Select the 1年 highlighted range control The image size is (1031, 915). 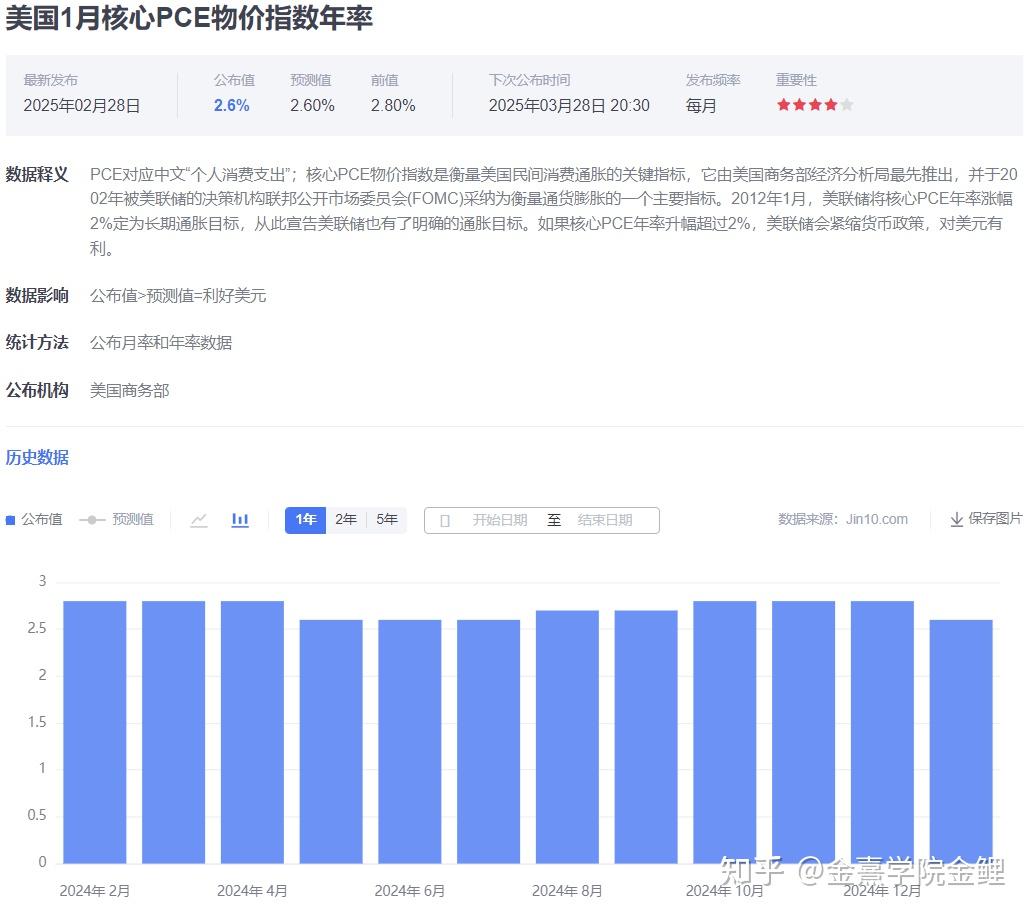tap(306, 519)
